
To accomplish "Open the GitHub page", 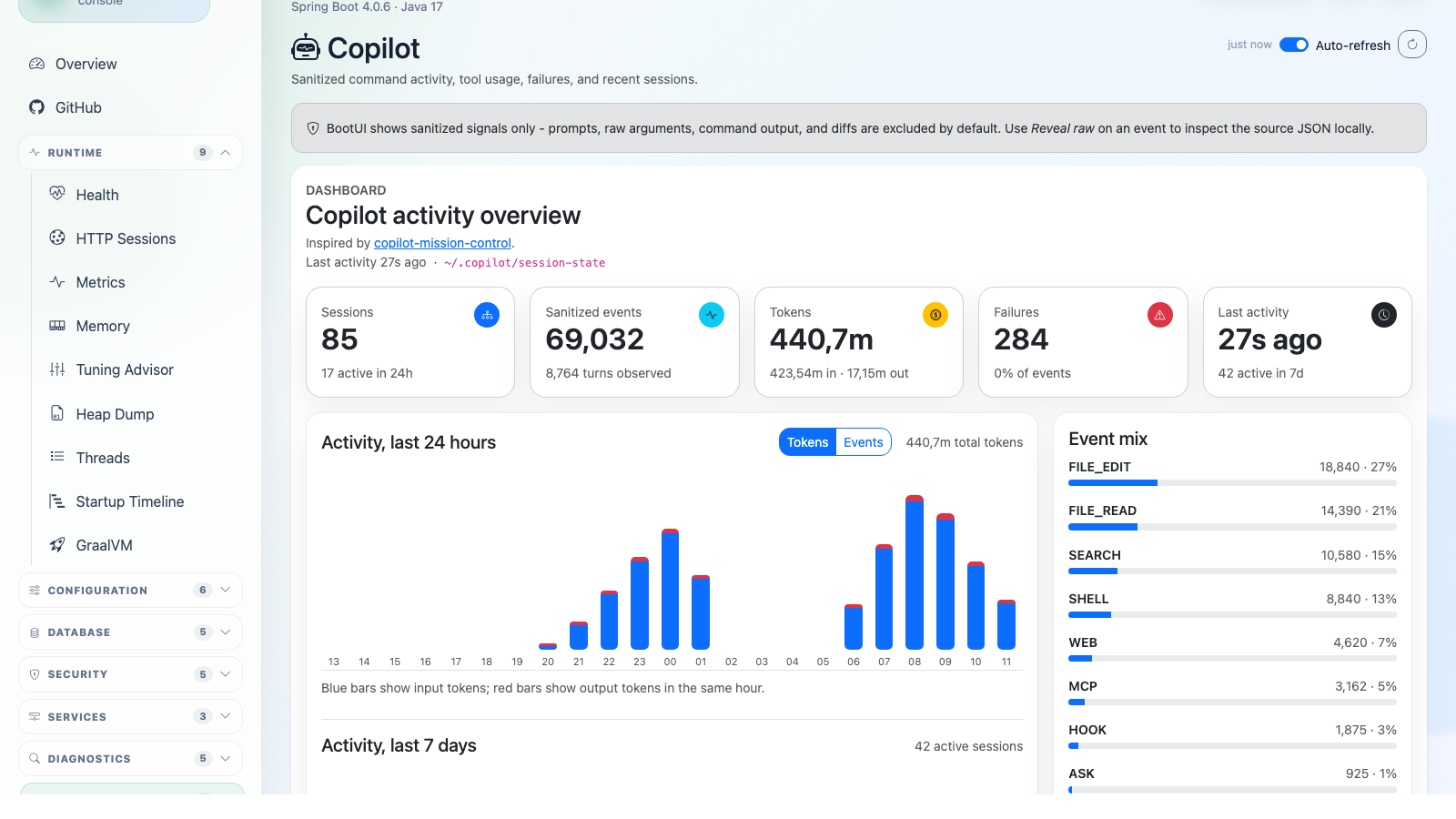I will pyautogui.click(x=130, y=107).
